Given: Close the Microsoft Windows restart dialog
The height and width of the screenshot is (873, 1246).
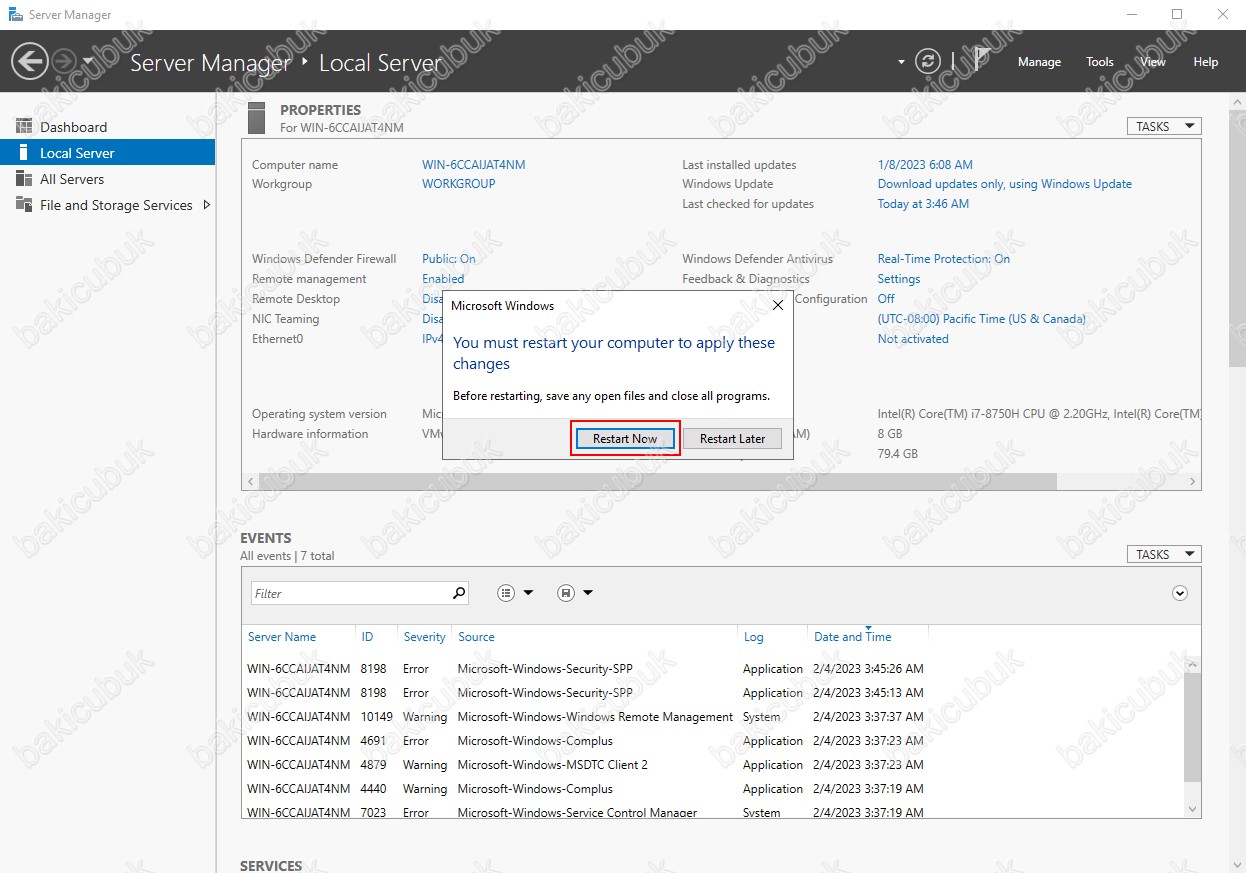Looking at the screenshot, I should [x=779, y=305].
